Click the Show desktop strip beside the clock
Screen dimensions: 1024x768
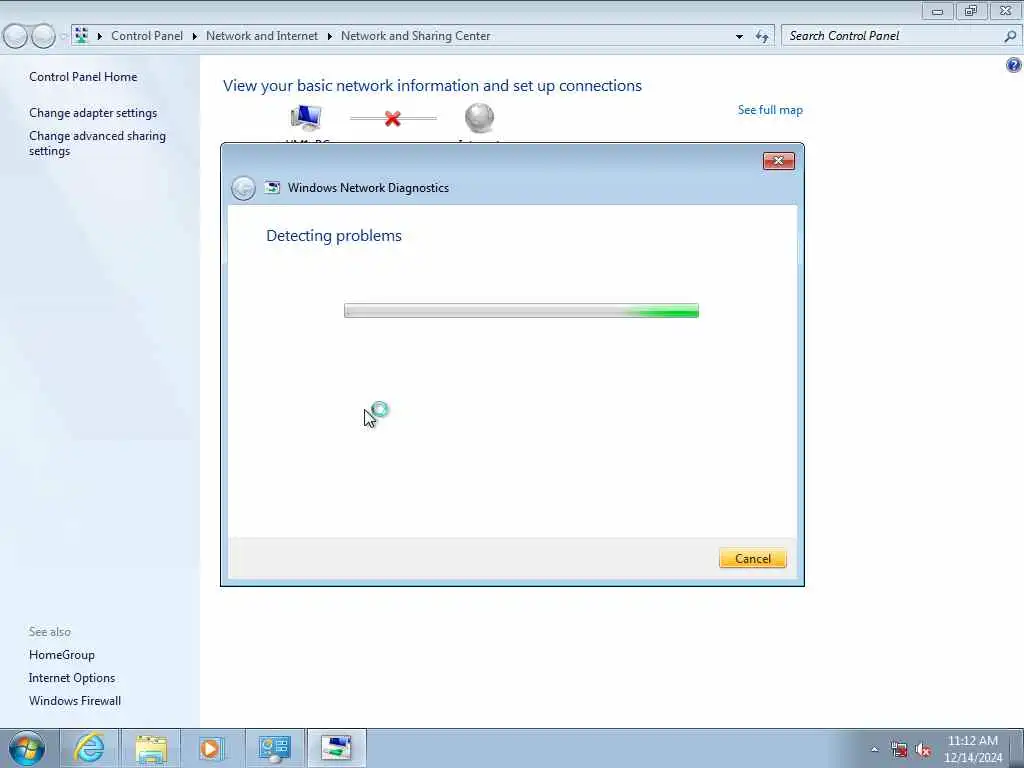(x=1017, y=748)
